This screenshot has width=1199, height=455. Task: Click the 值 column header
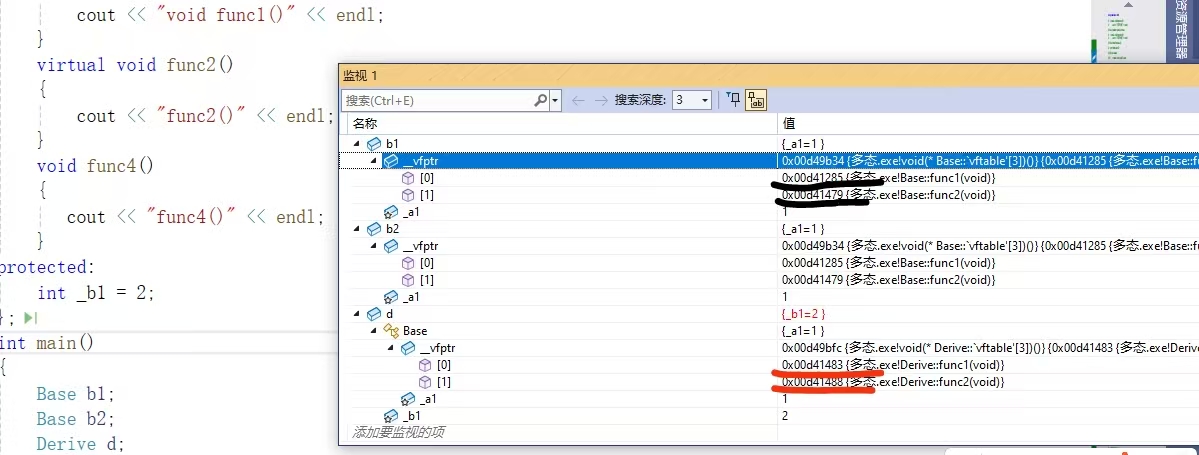(x=788, y=123)
